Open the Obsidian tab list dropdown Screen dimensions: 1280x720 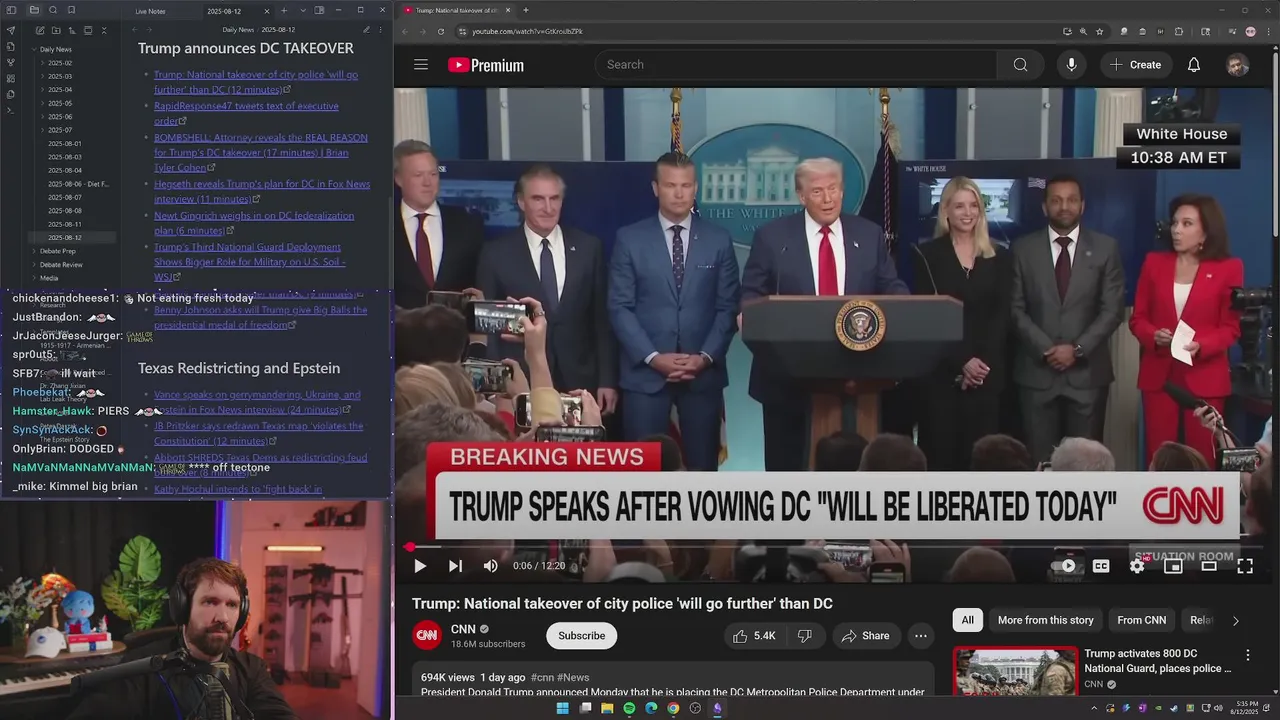click(303, 10)
